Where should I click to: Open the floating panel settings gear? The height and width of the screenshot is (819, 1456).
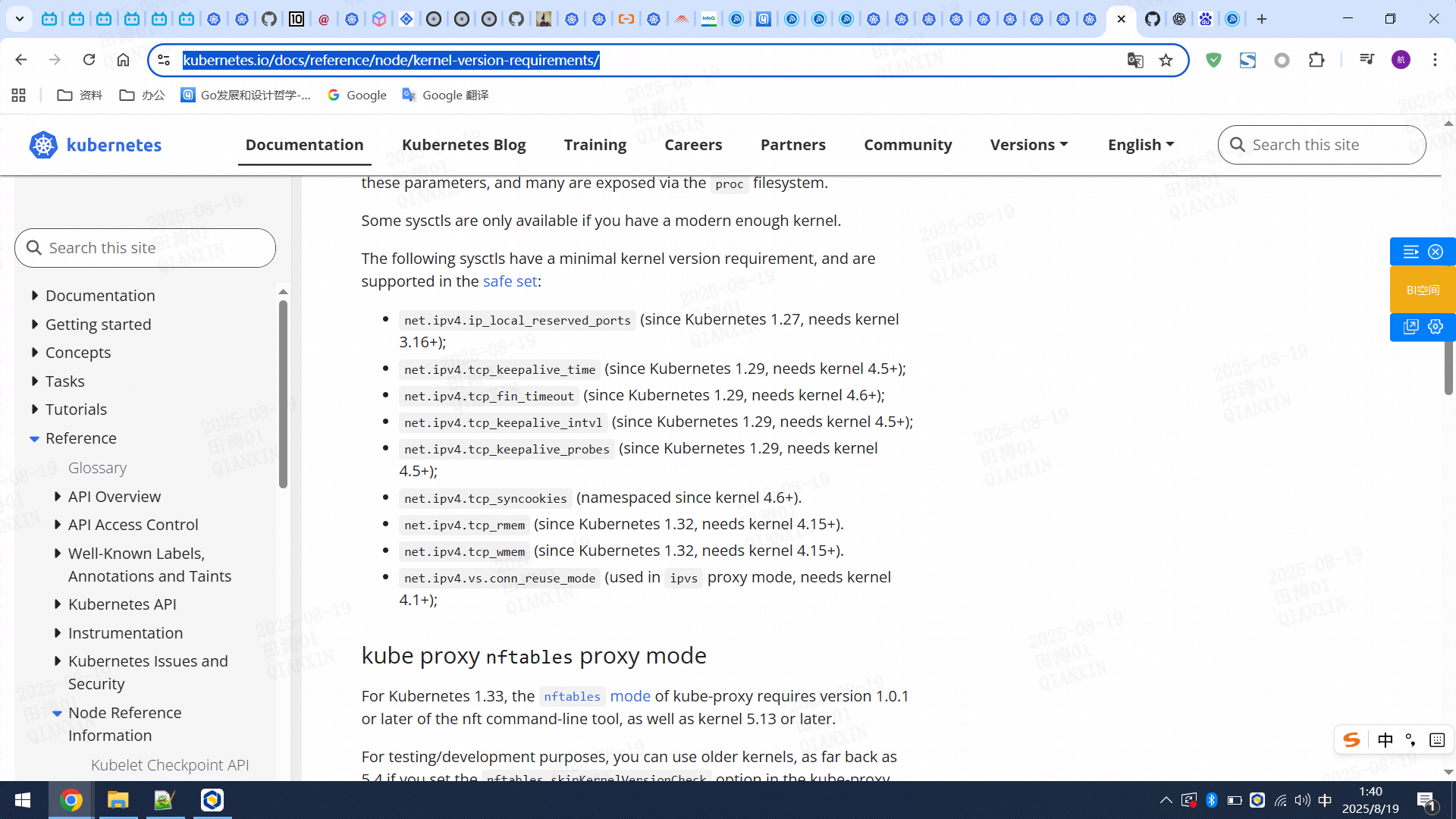[1436, 327]
